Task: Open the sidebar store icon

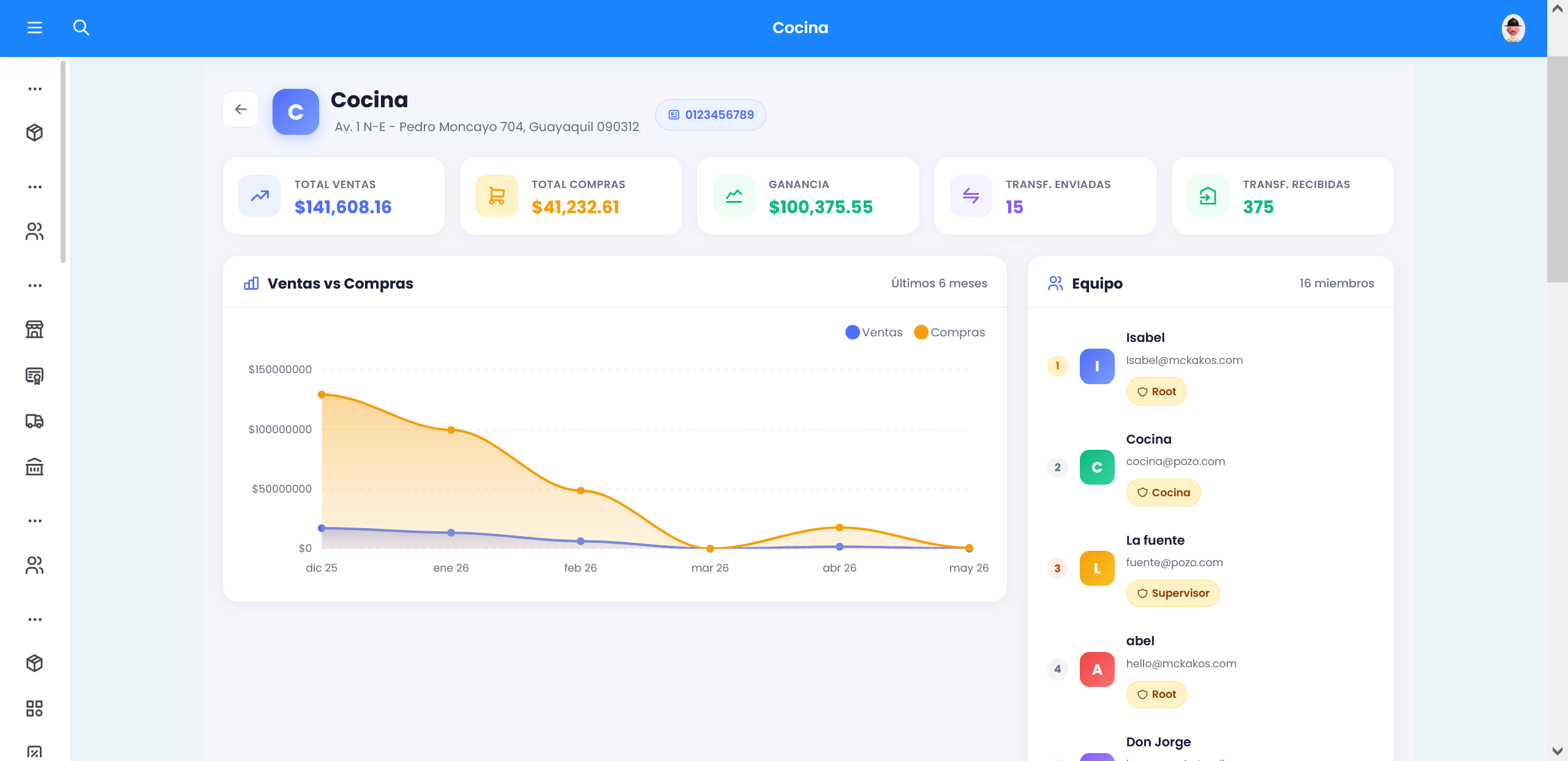Action: 34,329
